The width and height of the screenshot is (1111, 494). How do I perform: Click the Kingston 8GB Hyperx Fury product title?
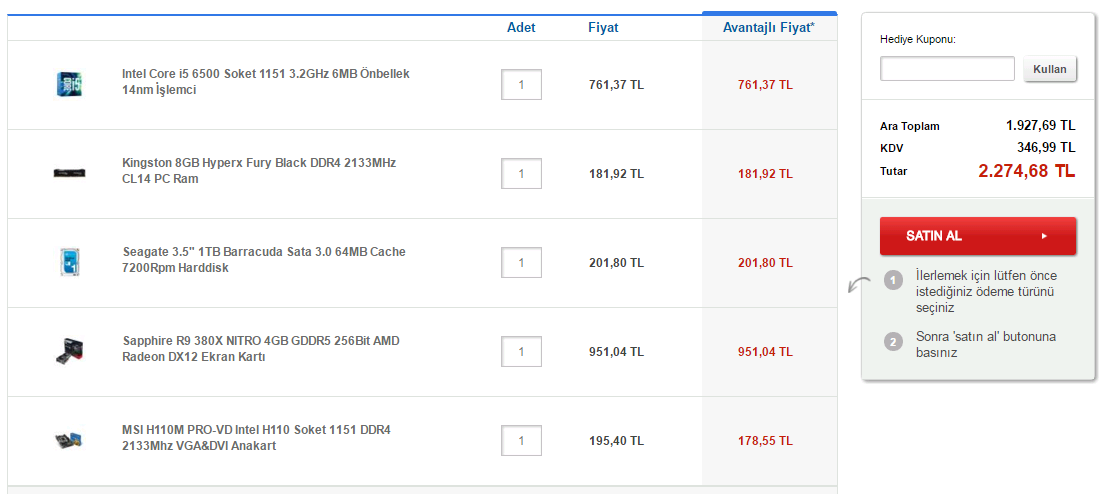[x=259, y=171]
